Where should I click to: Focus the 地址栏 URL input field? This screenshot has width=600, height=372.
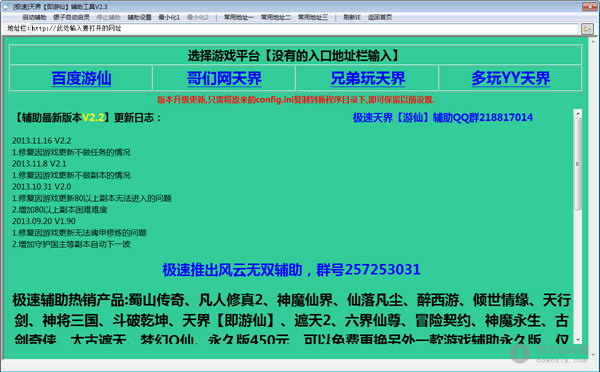[x=304, y=28]
